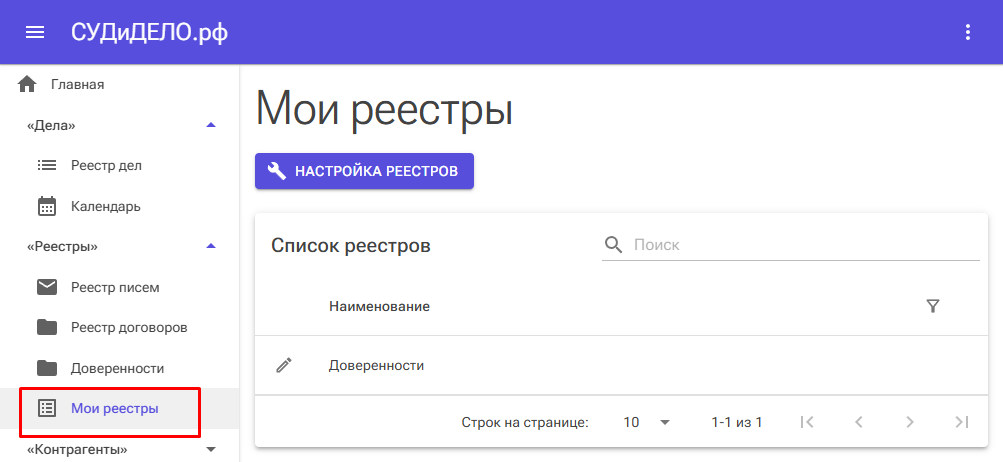1003x462 pixels.
Task: Click the Поиск search input field
Action: pos(800,245)
